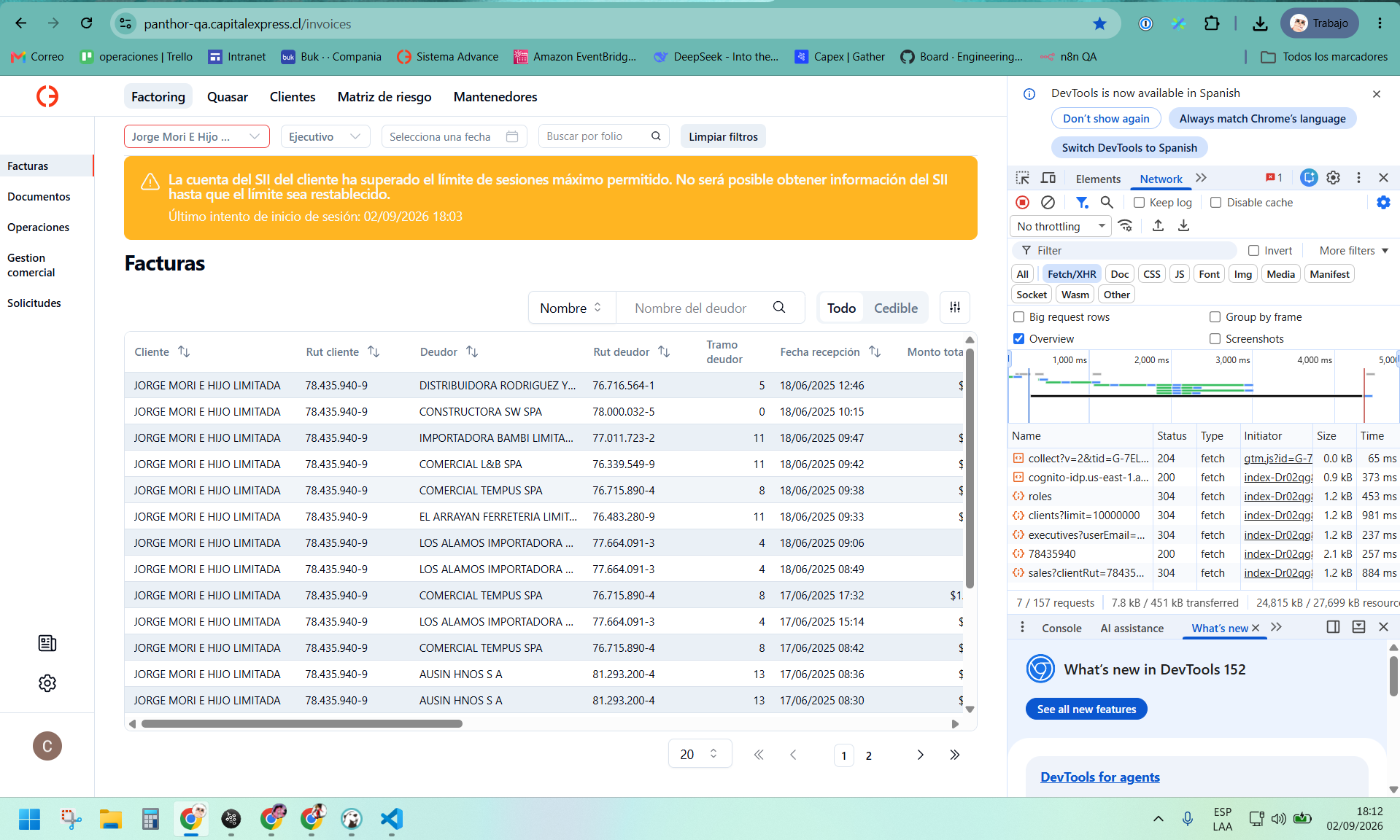Open the No throttling dropdown
Image resolution: width=1400 pixels, height=840 pixels.
click(1061, 226)
